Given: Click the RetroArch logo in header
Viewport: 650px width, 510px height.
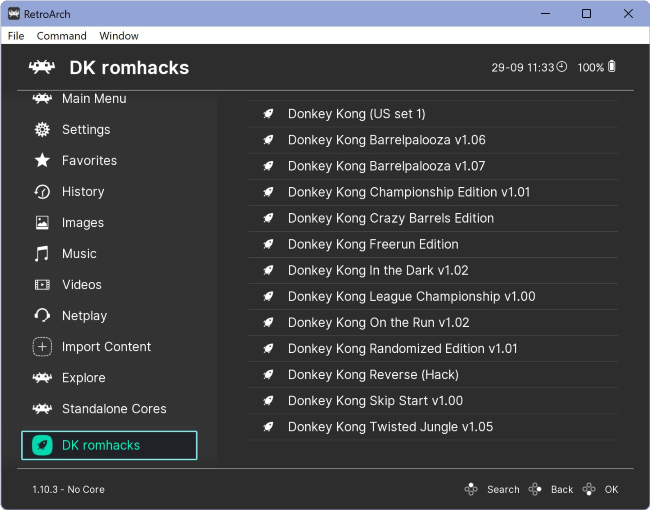Looking at the screenshot, I should [x=41, y=67].
